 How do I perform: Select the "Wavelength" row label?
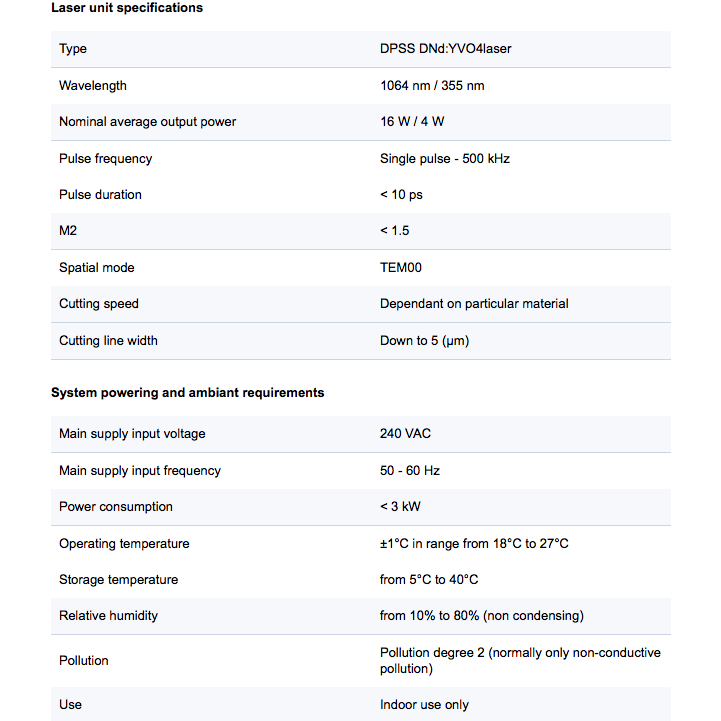click(93, 86)
